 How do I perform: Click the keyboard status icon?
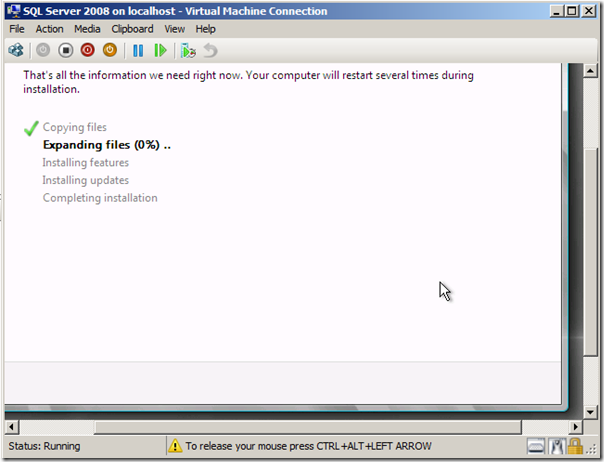point(536,446)
